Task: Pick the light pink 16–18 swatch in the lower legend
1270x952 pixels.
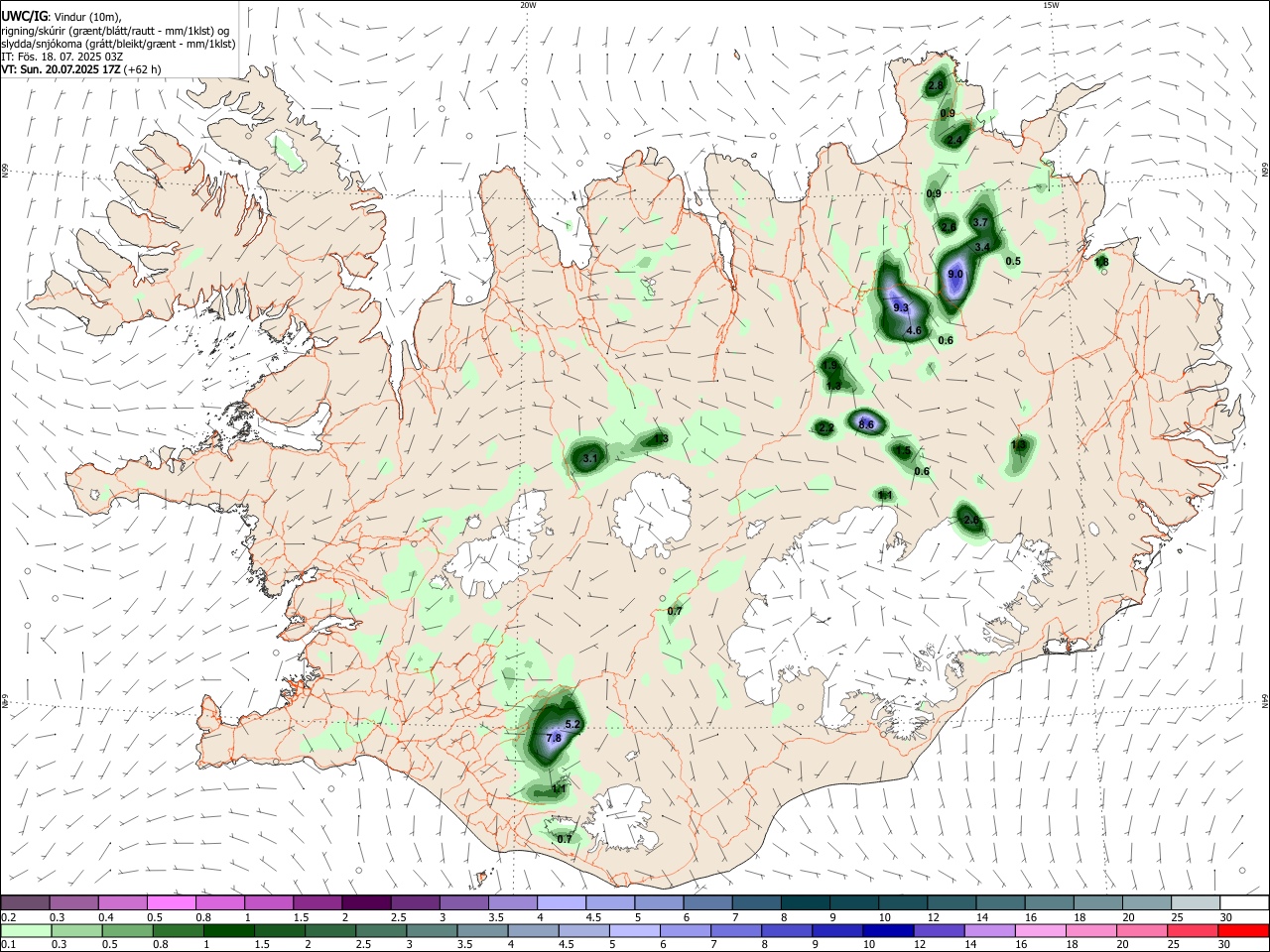Action: click(x=1042, y=931)
